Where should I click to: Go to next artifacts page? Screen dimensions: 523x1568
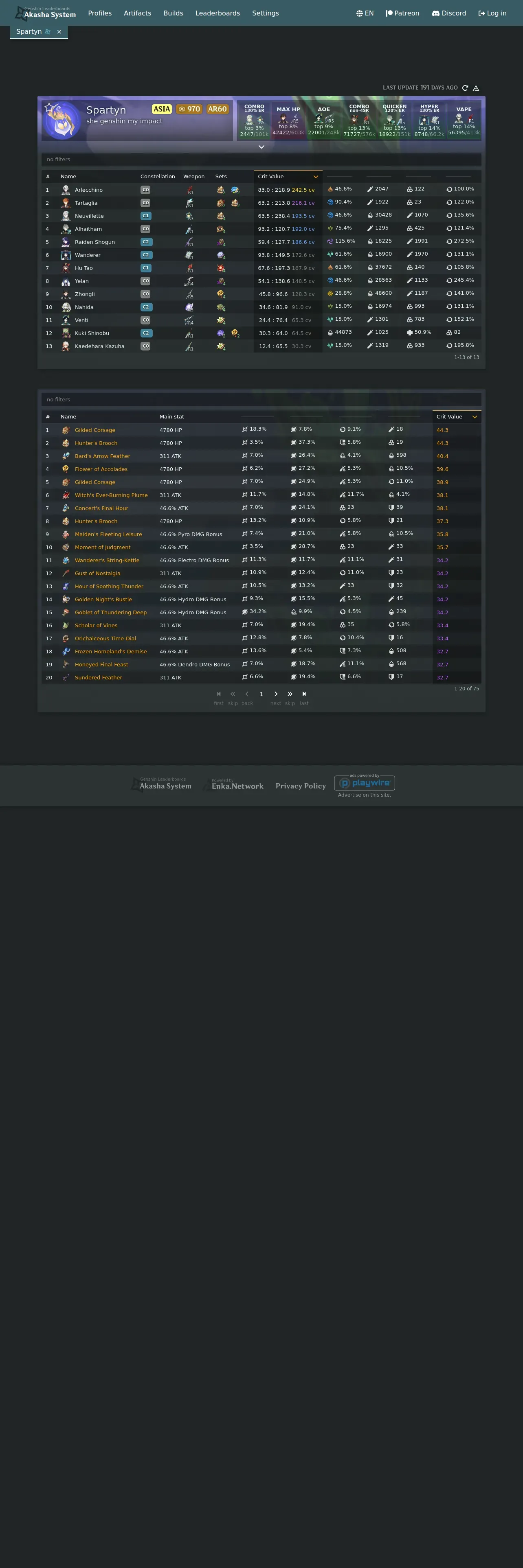coord(276,694)
